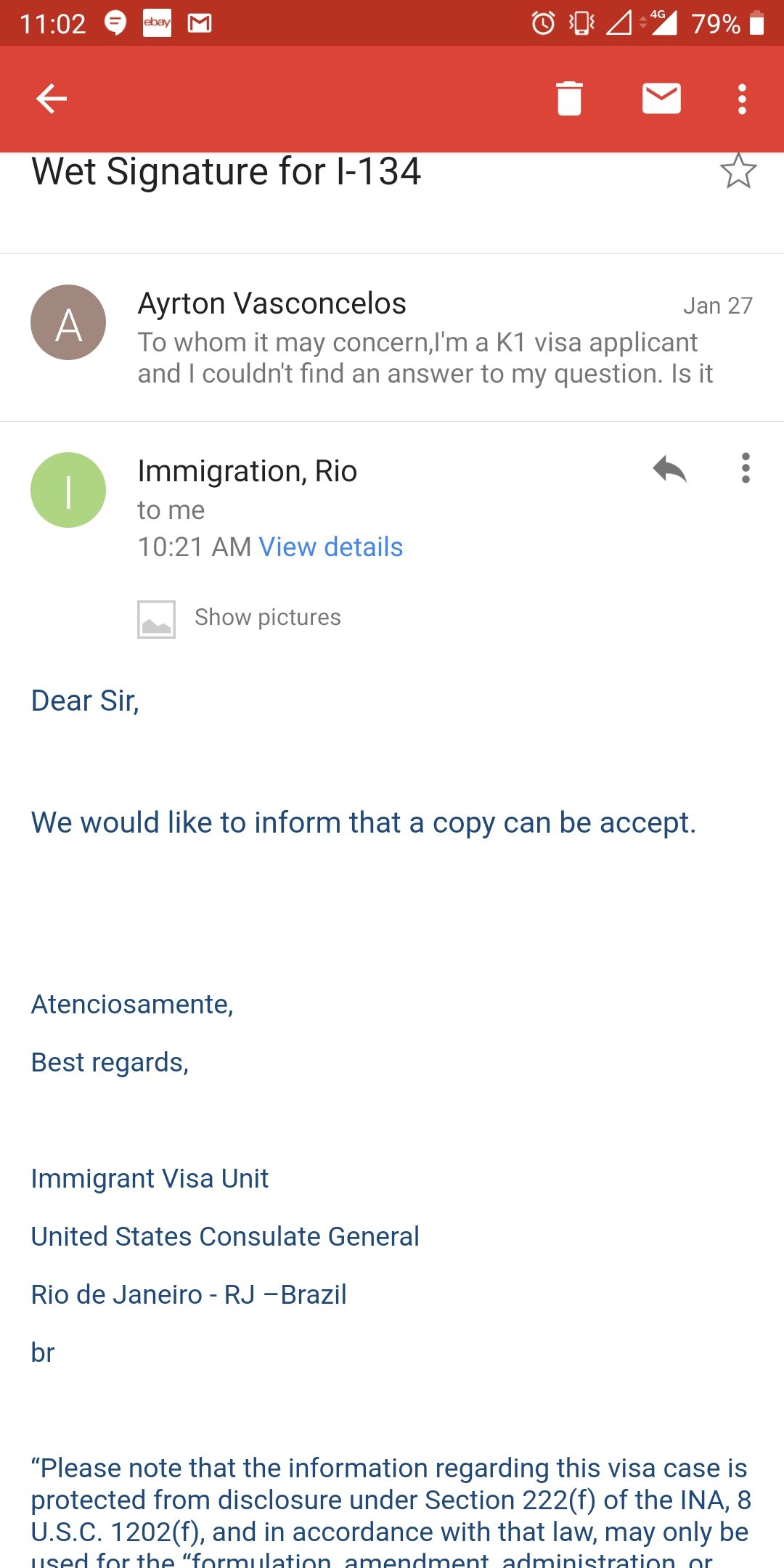
Task: Tap the green 'I' sender avatar
Action: click(68, 490)
